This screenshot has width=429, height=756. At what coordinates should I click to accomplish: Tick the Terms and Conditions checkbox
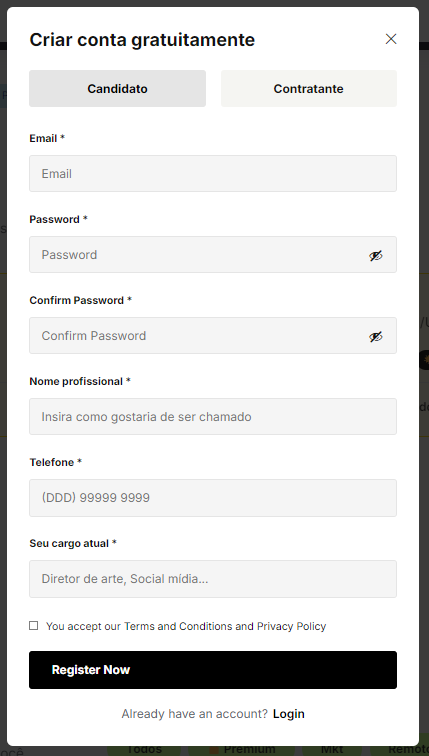(33, 625)
